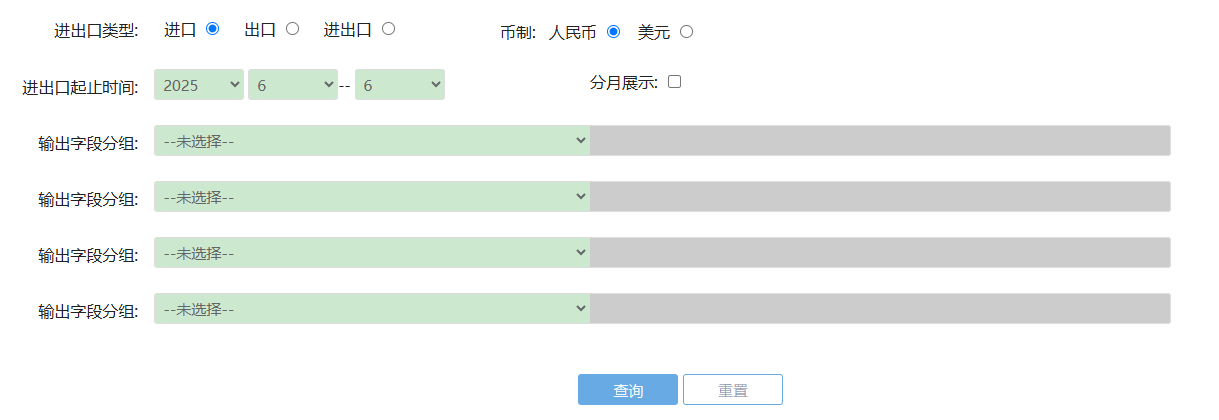The image size is (1219, 420).
Task: Open the start month dropdown
Action: tap(293, 85)
